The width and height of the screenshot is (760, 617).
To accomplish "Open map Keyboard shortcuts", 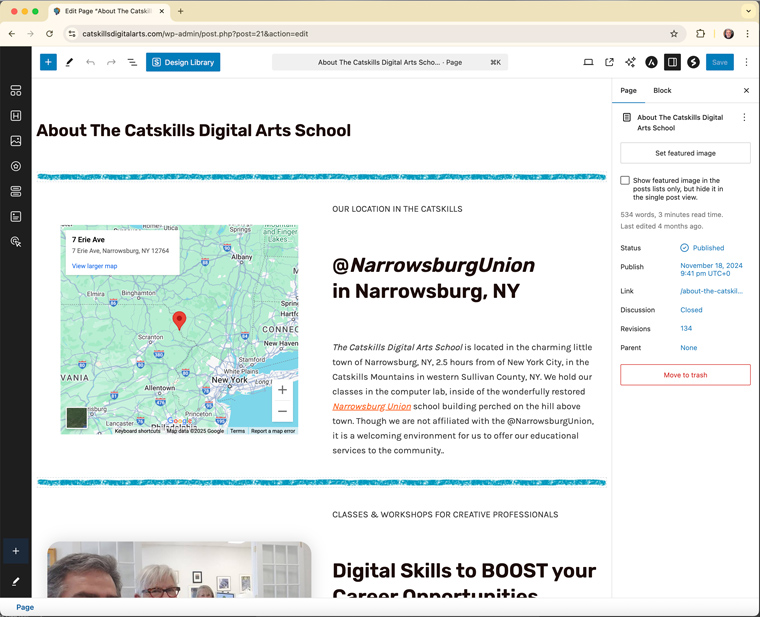I will pos(138,431).
